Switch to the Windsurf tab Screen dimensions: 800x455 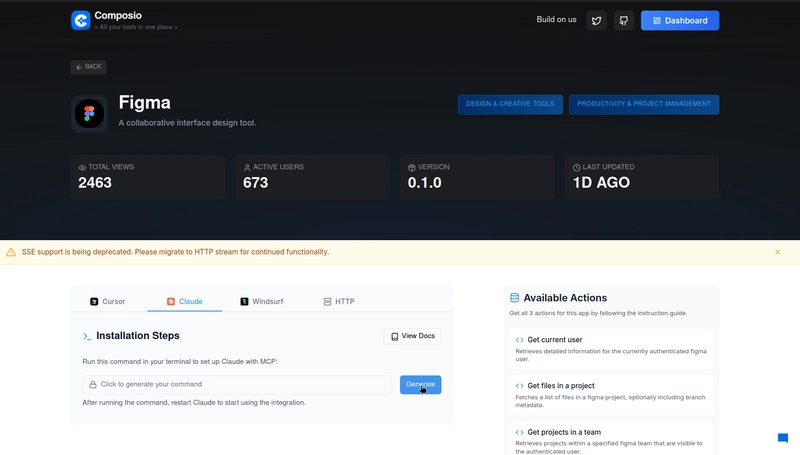[x=262, y=301]
